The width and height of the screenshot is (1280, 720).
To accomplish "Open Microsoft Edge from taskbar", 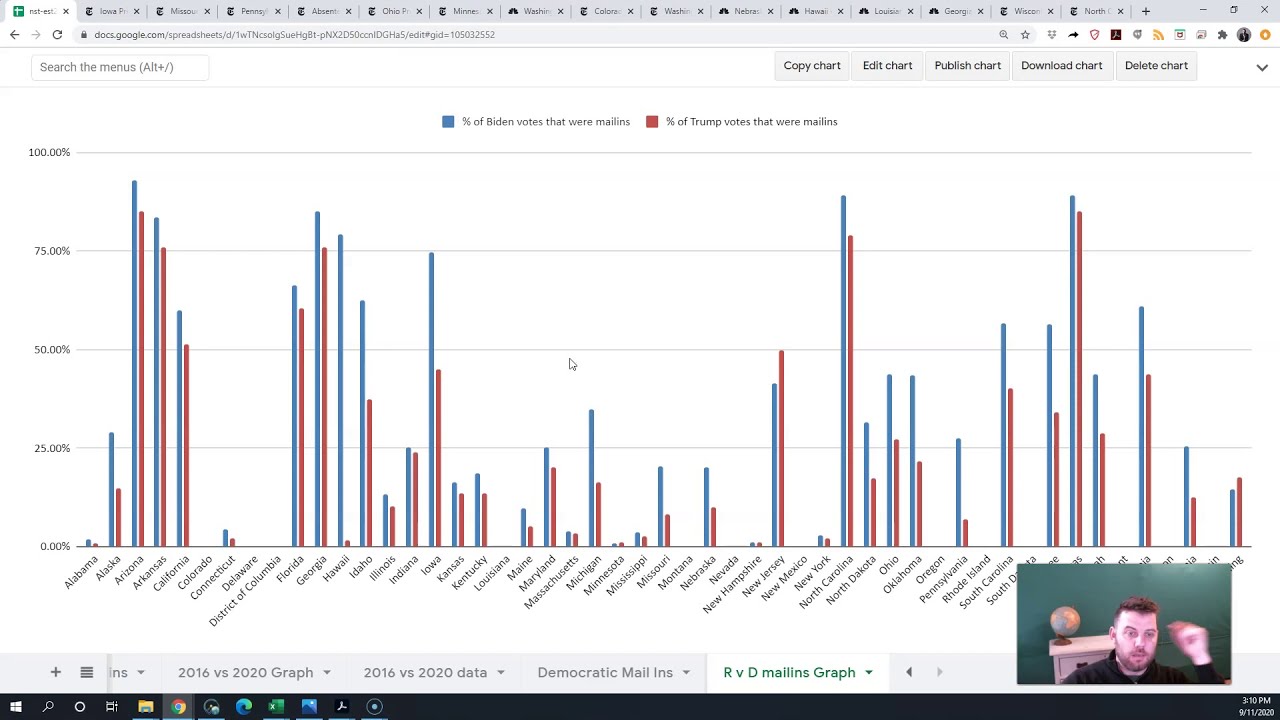I will point(243,707).
